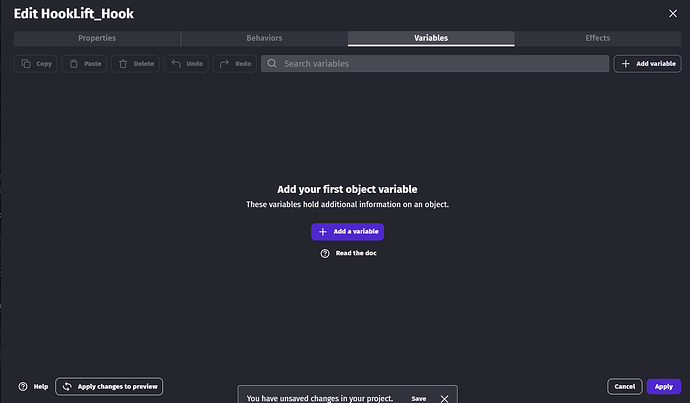Click Add variable in the toolbar
Screen dimensions: 690x403
click(x=647, y=64)
